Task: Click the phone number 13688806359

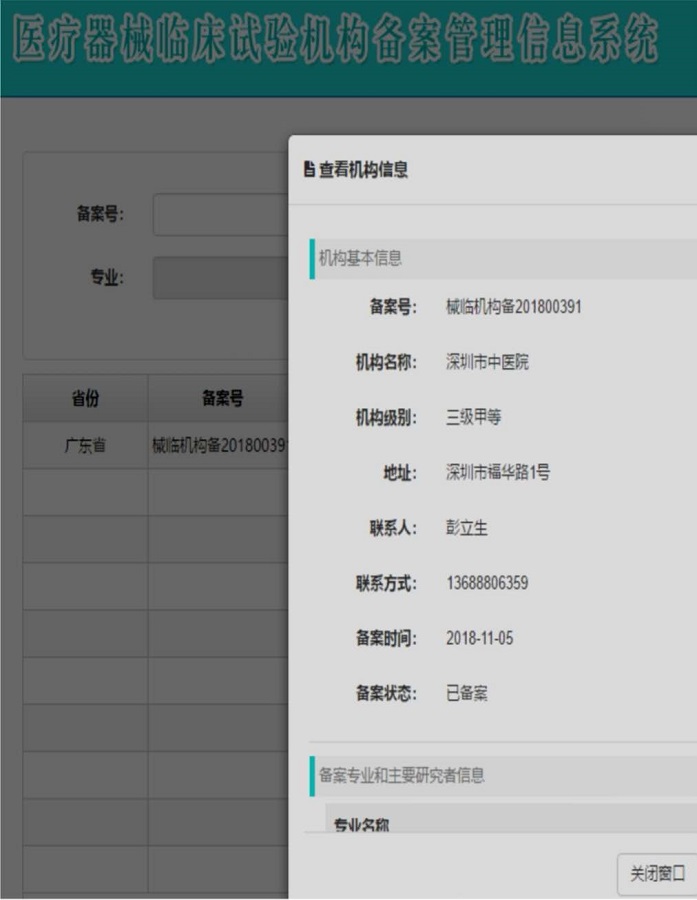Action: (x=487, y=583)
